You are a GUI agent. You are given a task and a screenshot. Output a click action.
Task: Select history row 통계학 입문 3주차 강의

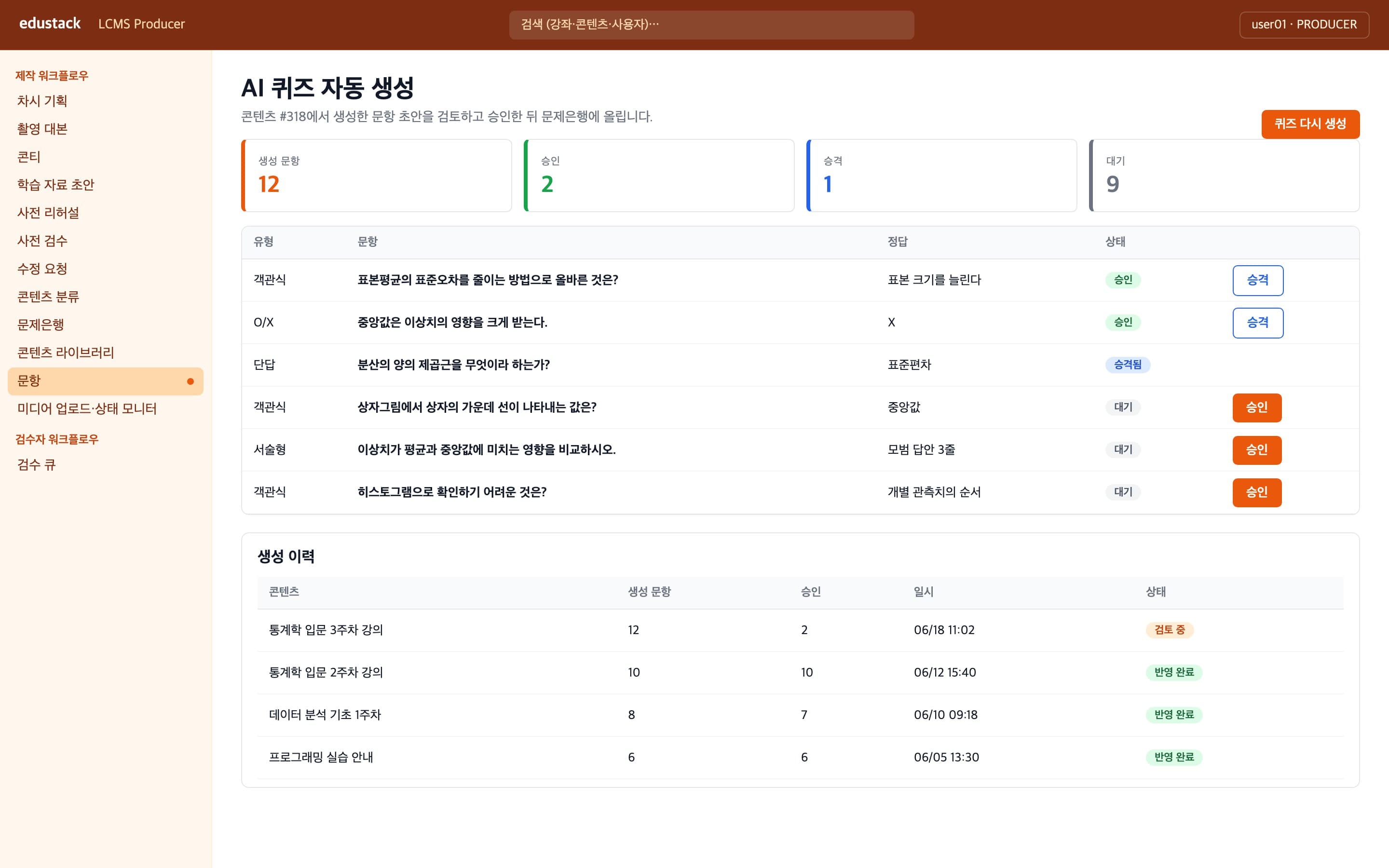[x=800, y=630]
